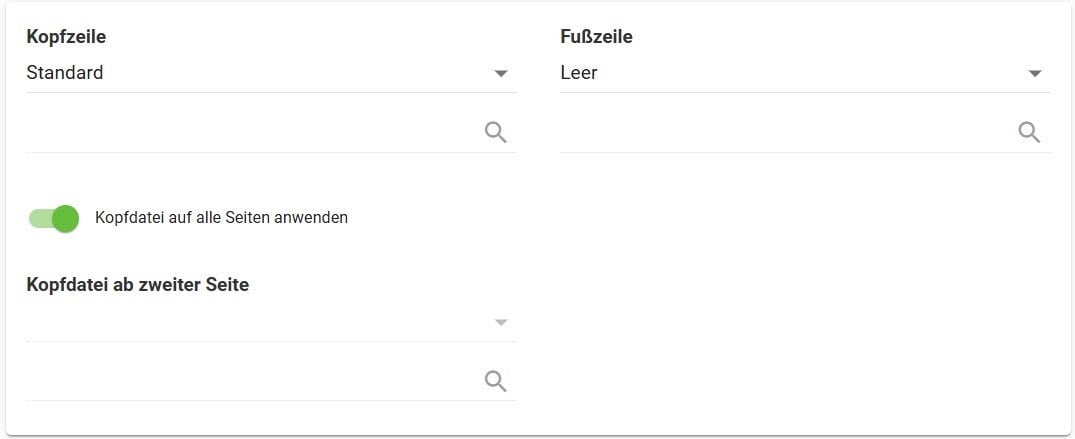
Task: Click the 'Kopfdatei auf alle Seiten anwenden' label
Action: tap(221, 217)
